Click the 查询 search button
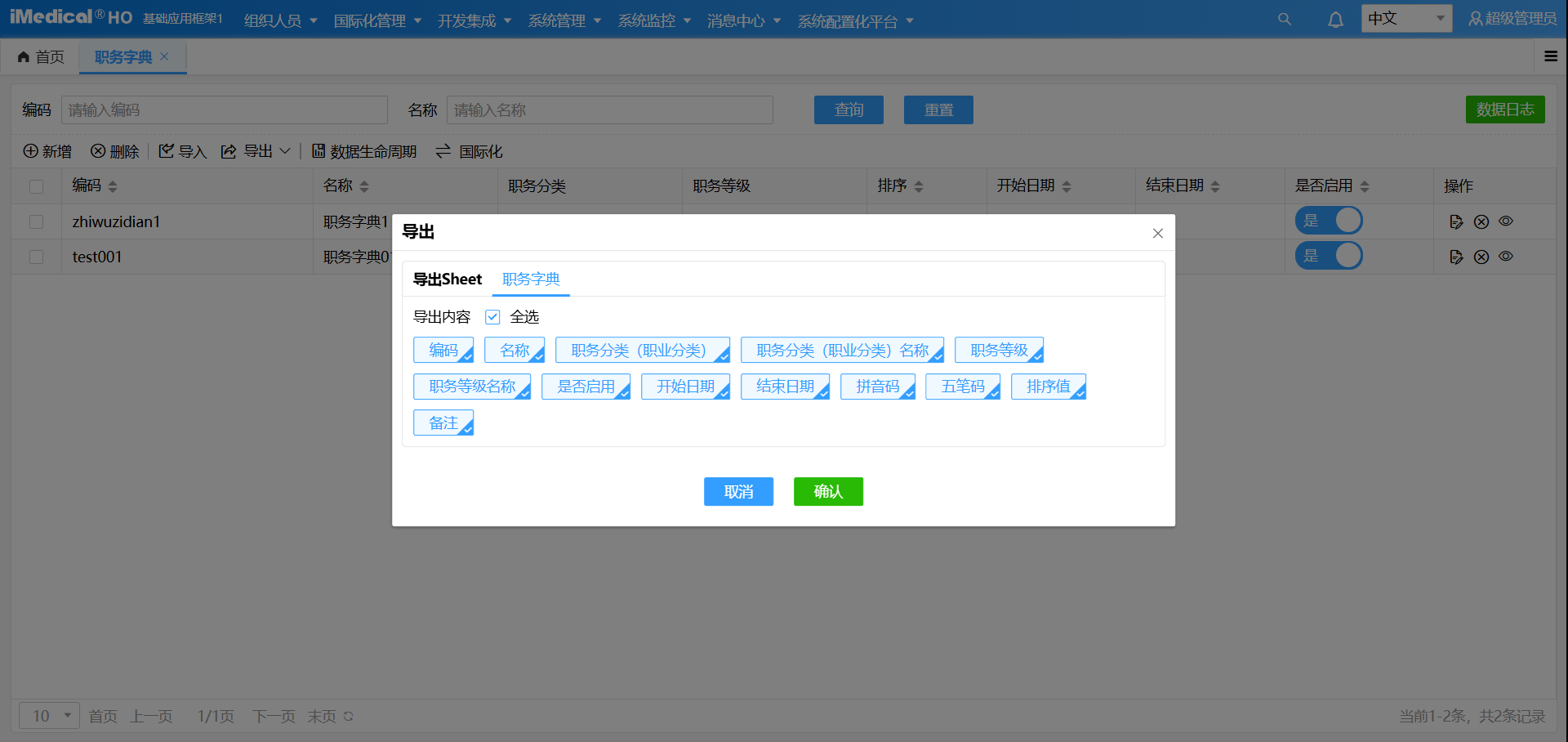The width and height of the screenshot is (1568, 742). pos(849,110)
